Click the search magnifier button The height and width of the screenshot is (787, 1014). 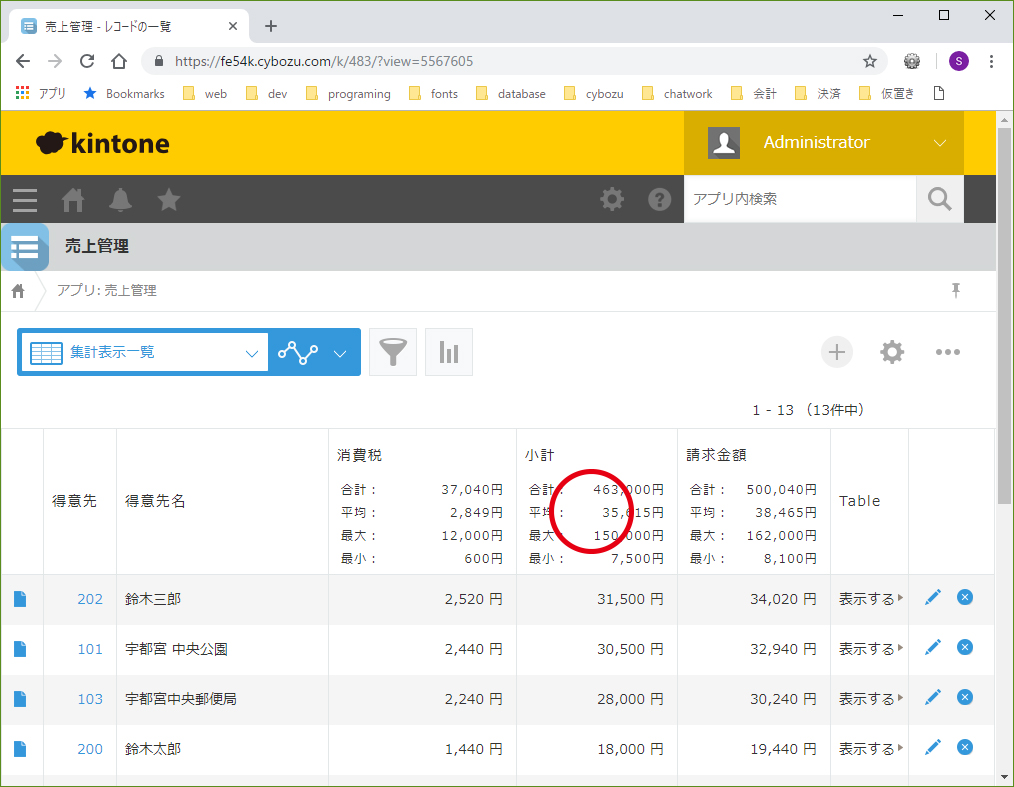pos(940,199)
